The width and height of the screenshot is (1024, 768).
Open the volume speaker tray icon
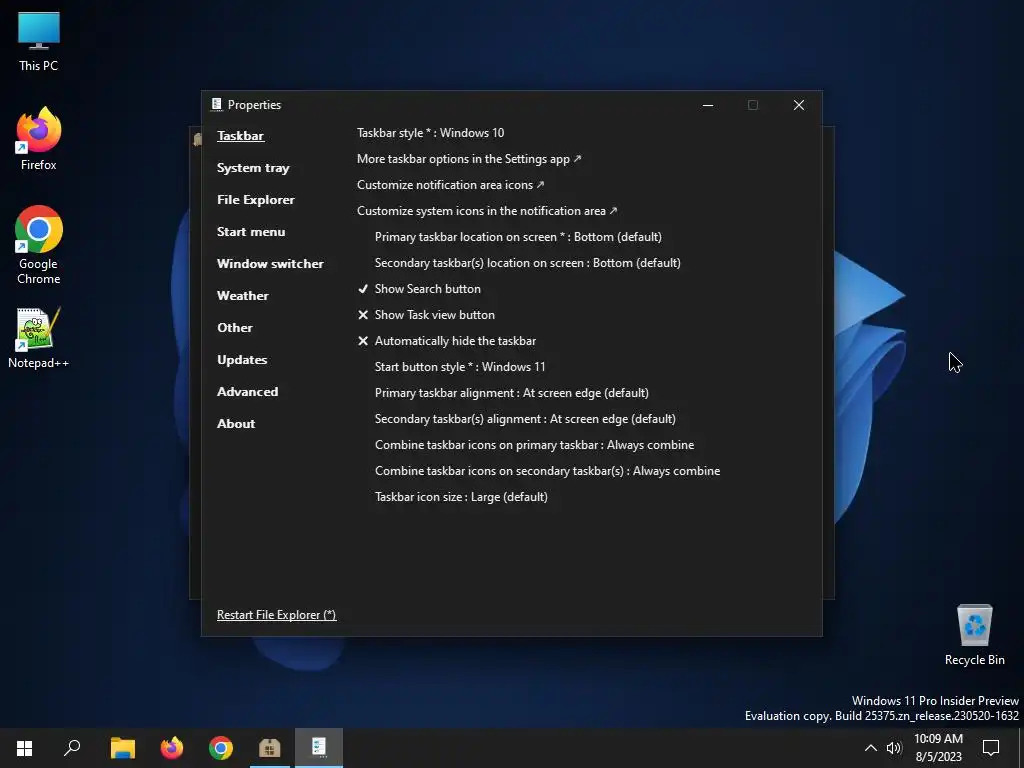[894, 748]
